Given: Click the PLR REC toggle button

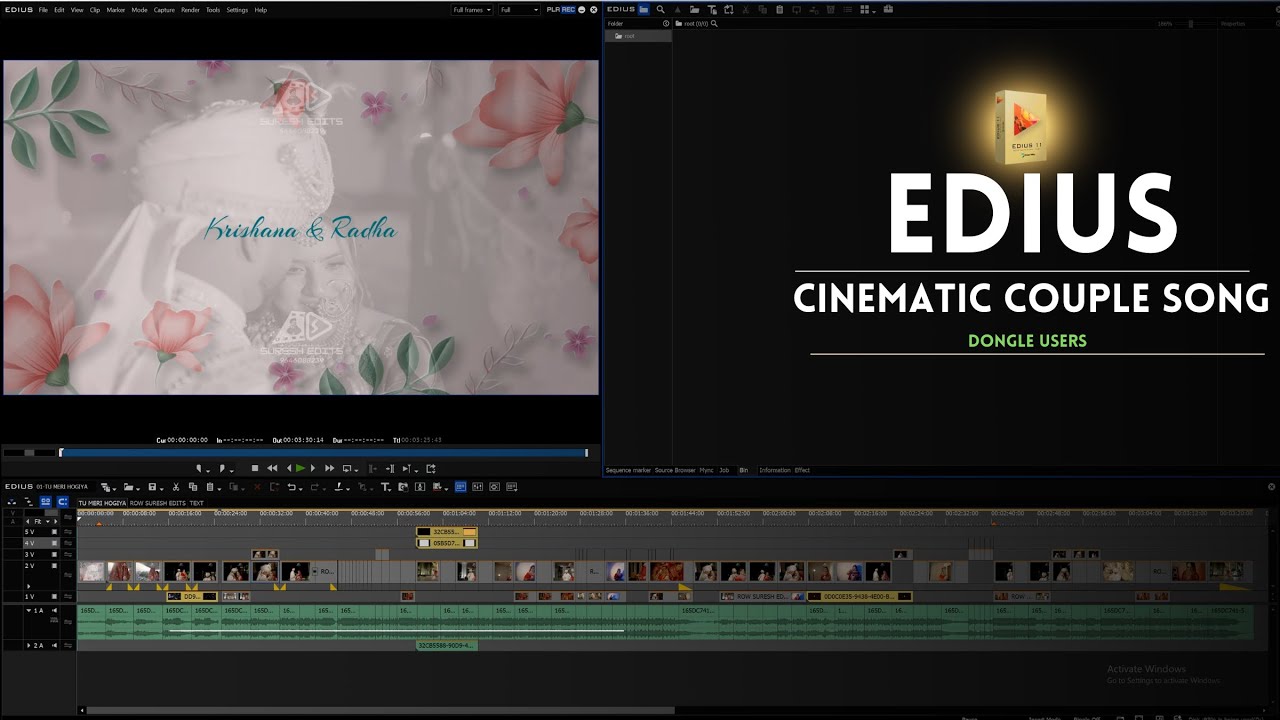Looking at the screenshot, I should pos(560,9).
